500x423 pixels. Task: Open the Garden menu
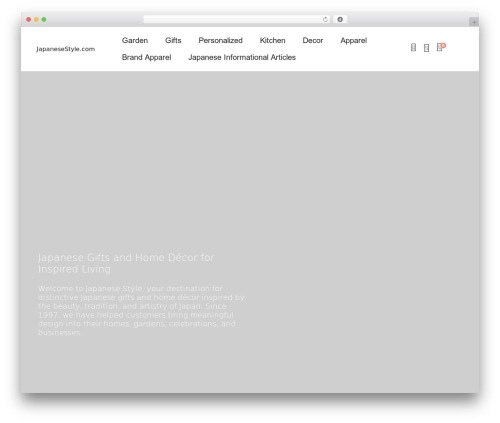coord(135,40)
